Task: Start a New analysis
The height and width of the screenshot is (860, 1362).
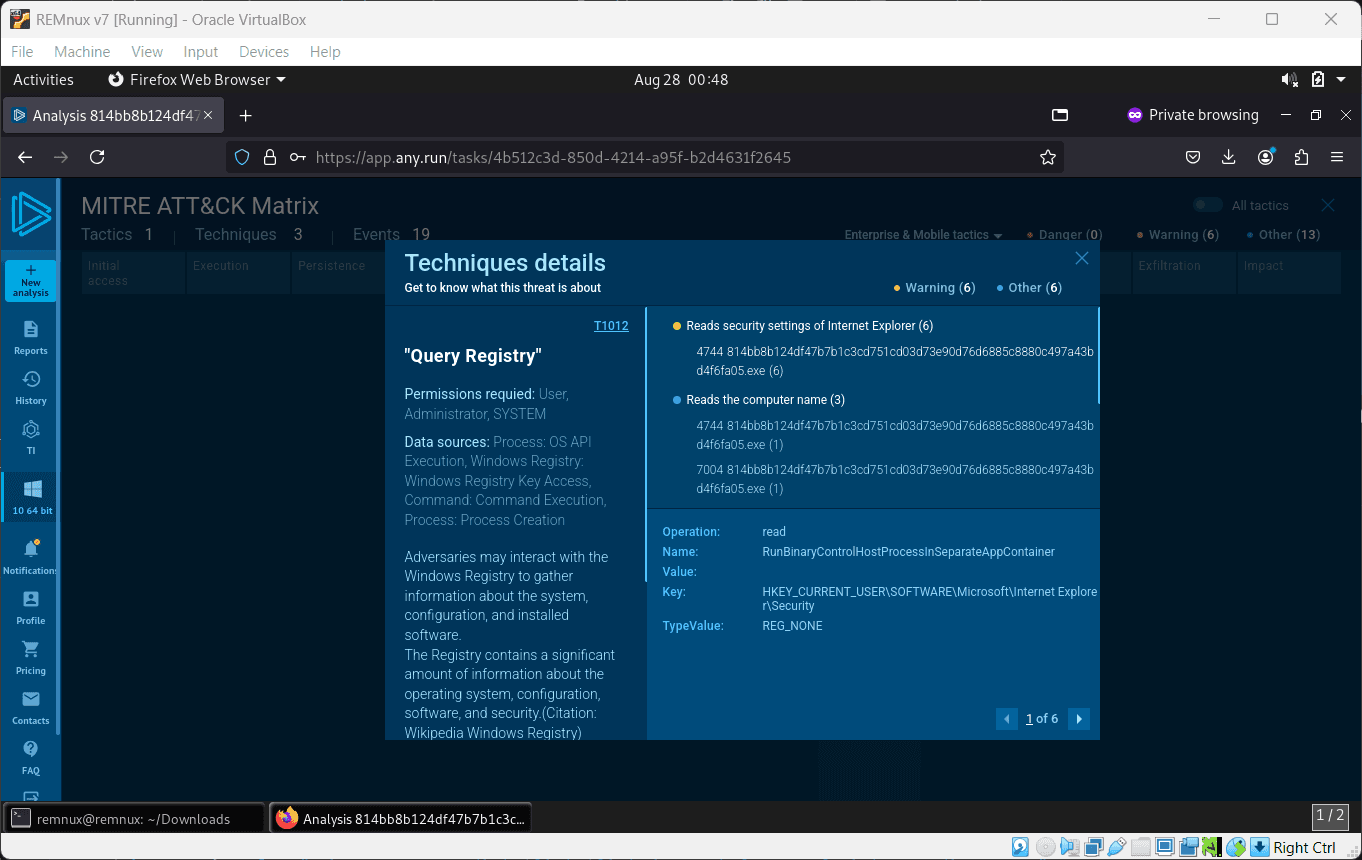Action: 31,281
